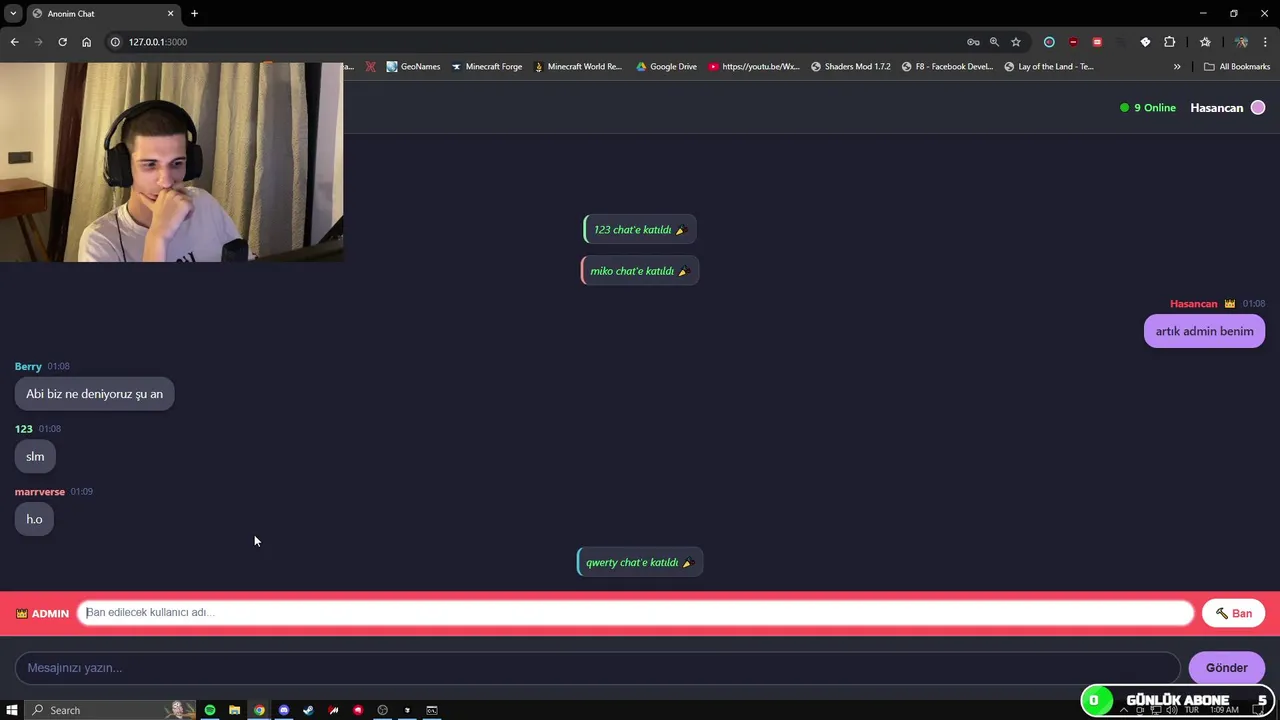Click the teal circle extension icon

point(1049,42)
